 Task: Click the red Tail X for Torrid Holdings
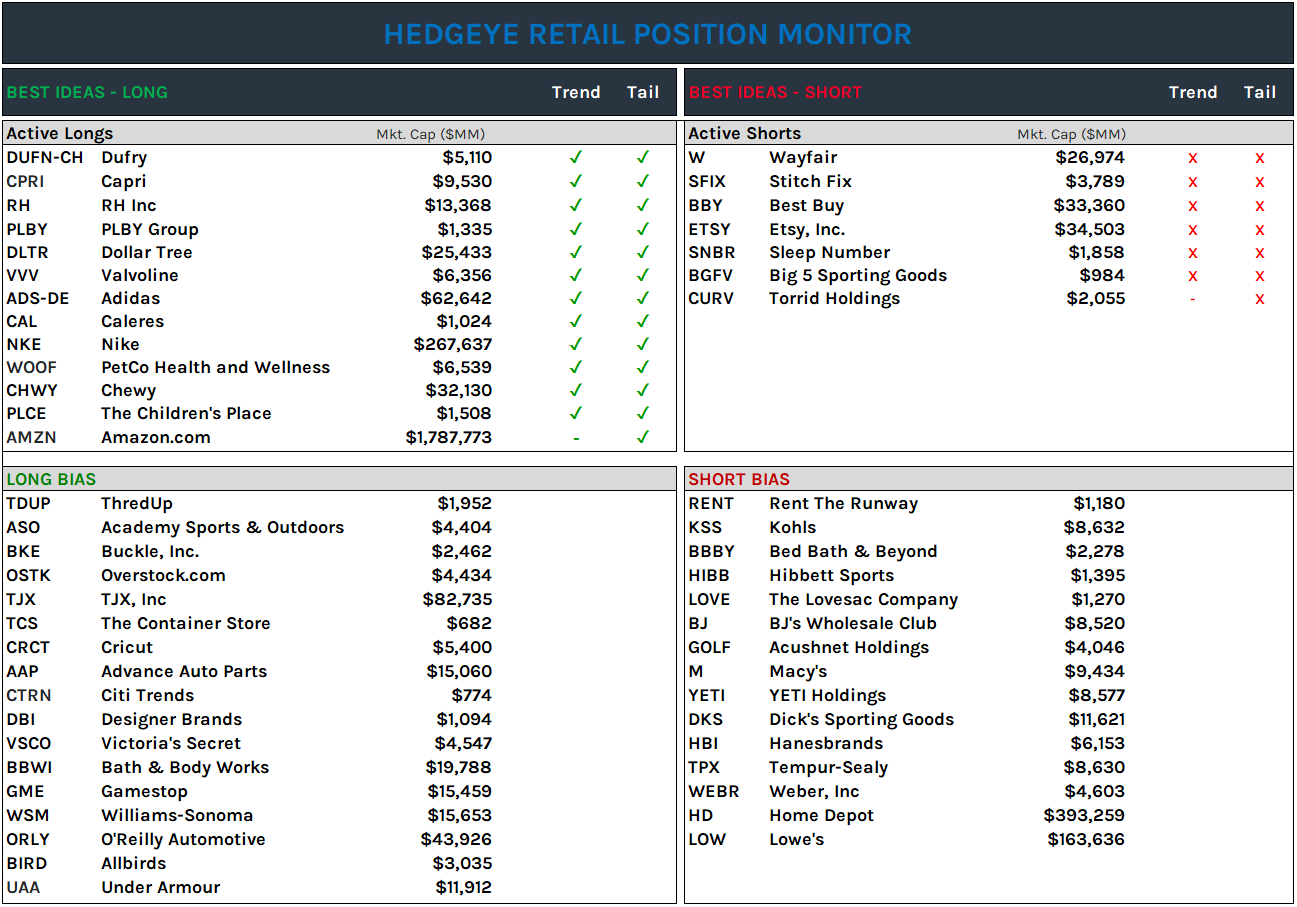point(1260,298)
